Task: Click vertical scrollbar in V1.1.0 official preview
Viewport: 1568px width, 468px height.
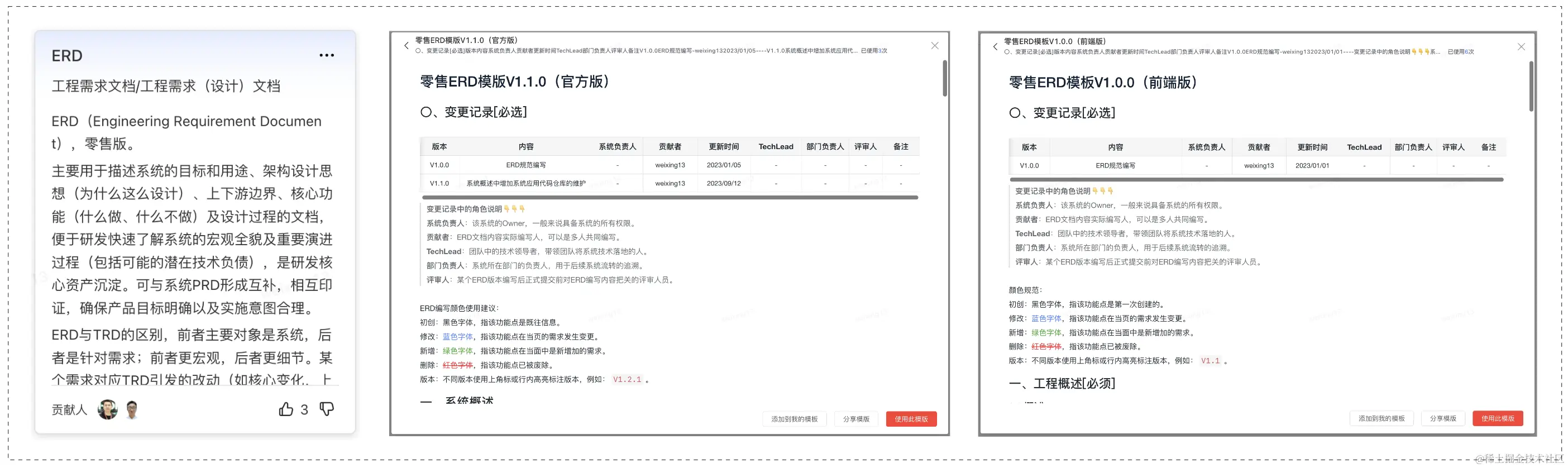Action: click(945, 78)
